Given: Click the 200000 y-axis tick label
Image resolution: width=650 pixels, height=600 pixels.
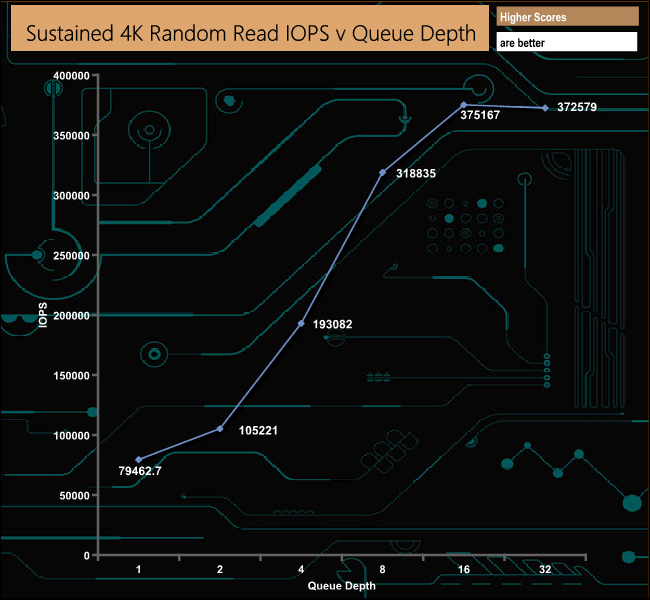Looking at the screenshot, I should click(71, 316).
